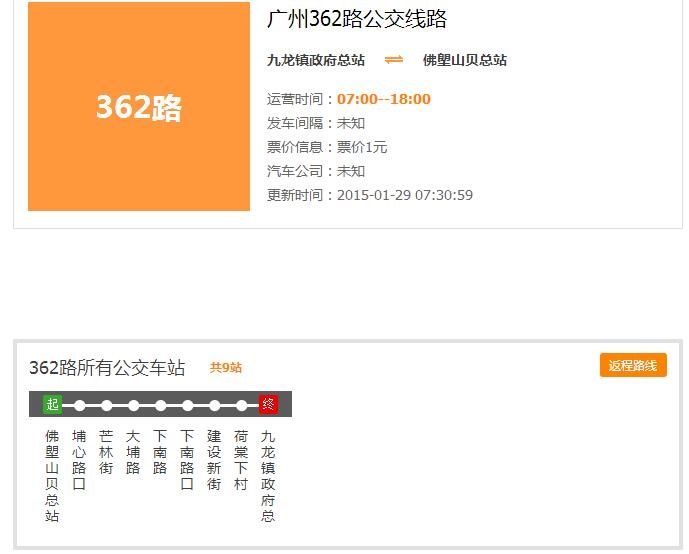The width and height of the screenshot is (689, 554).
Task: Select the 荷棠下村 stop name
Action: [241, 460]
